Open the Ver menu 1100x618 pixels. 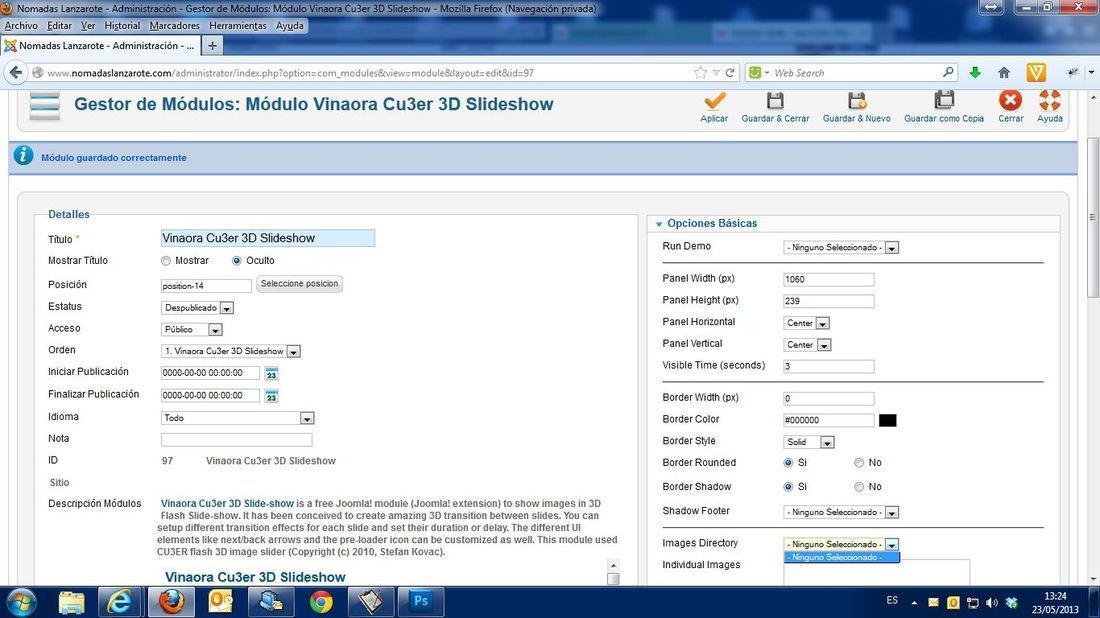(x=88, y=26)
